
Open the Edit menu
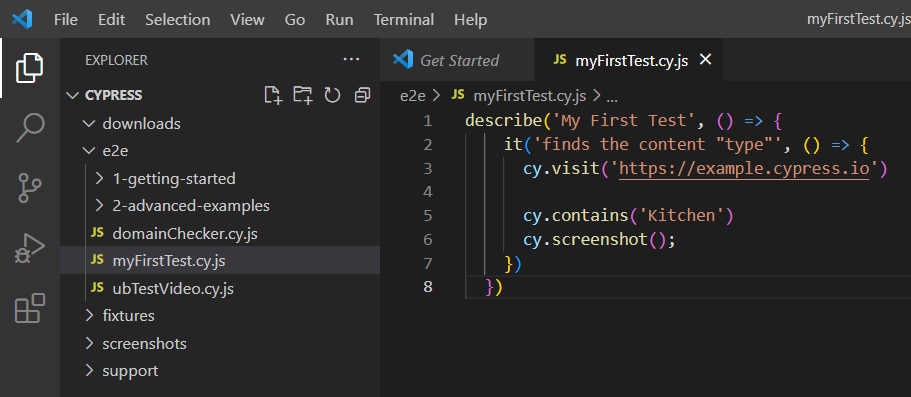[112, 19]
